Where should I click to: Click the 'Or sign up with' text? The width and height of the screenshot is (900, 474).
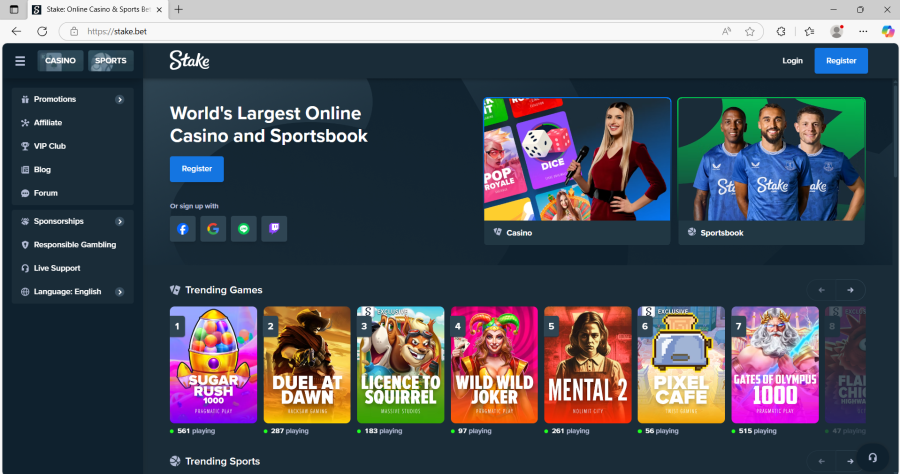(x=194, y=206)
